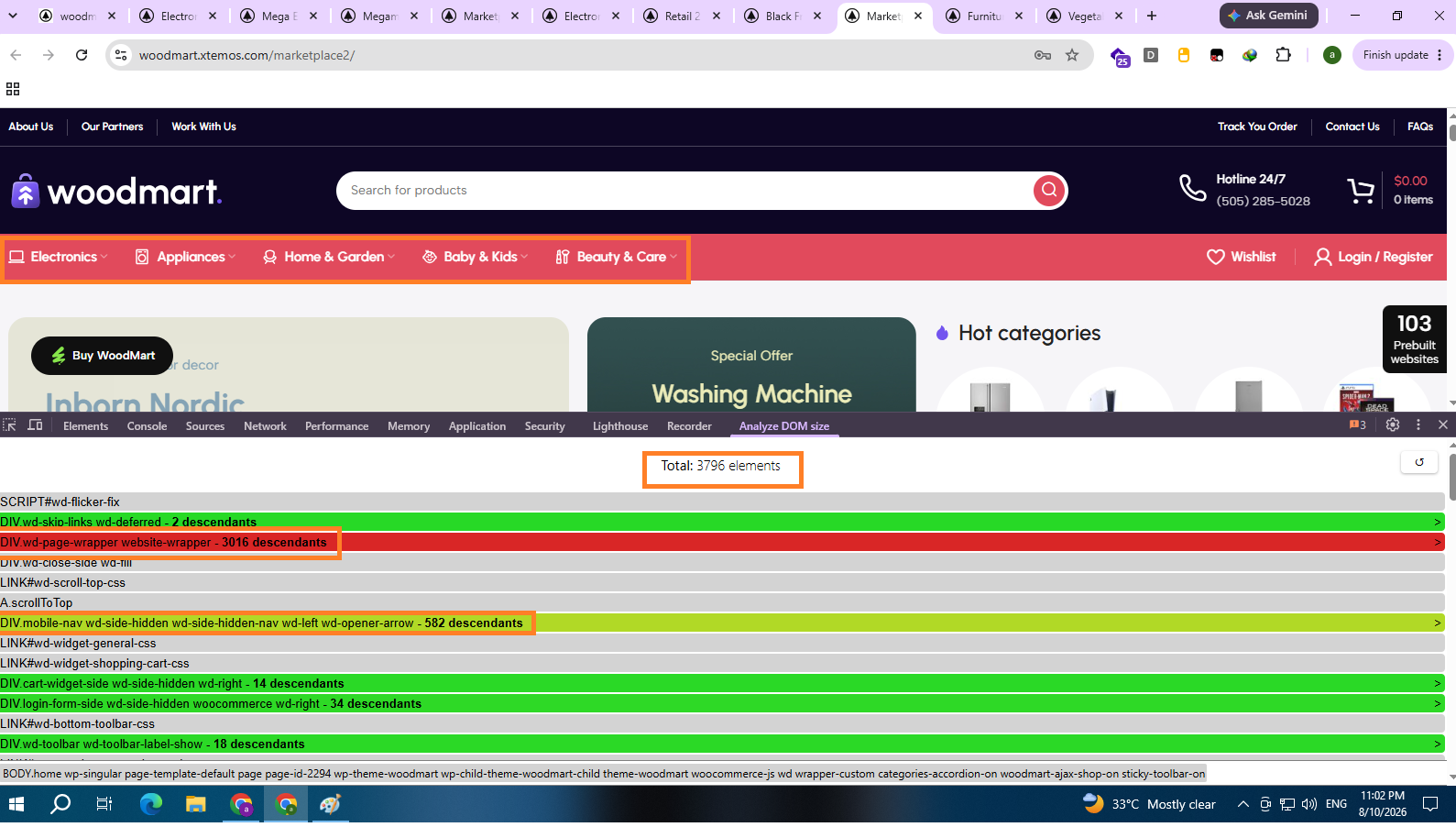Open site information icon beside the URL

(x=121, y=55)
